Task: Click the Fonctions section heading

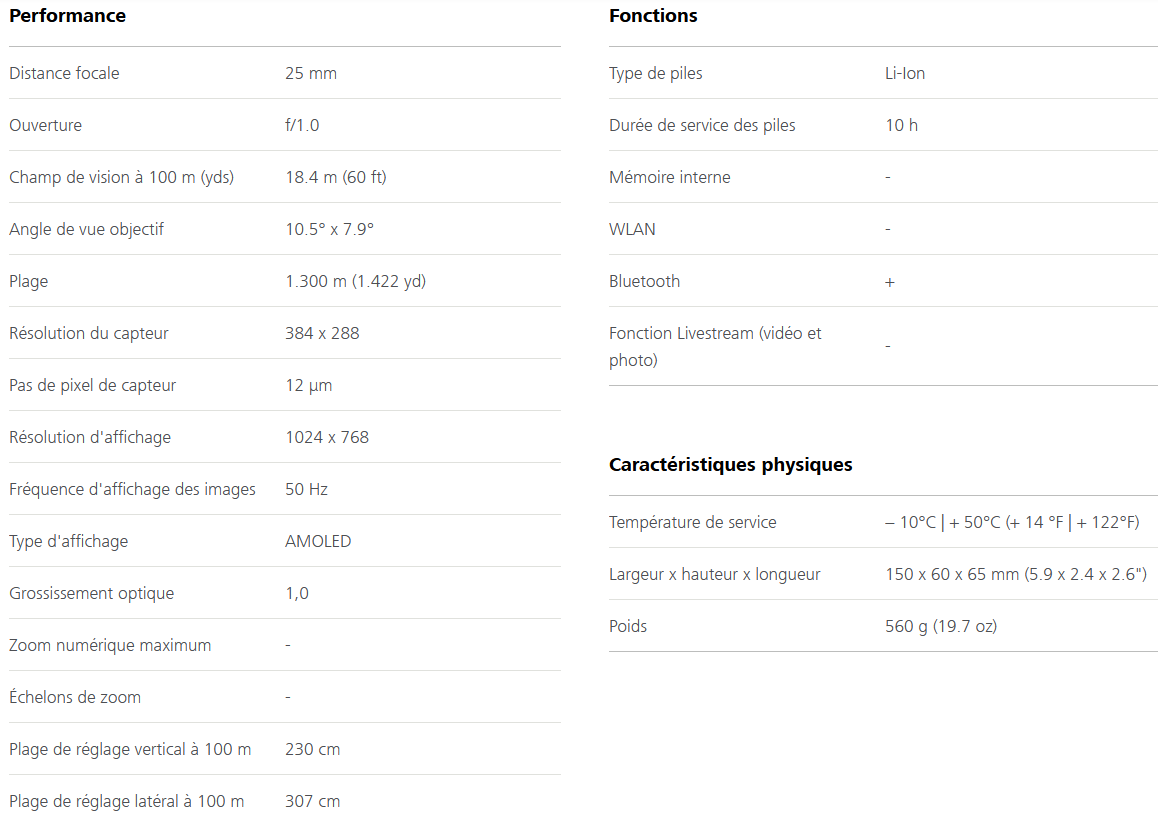Action: (x=653, y=16)
